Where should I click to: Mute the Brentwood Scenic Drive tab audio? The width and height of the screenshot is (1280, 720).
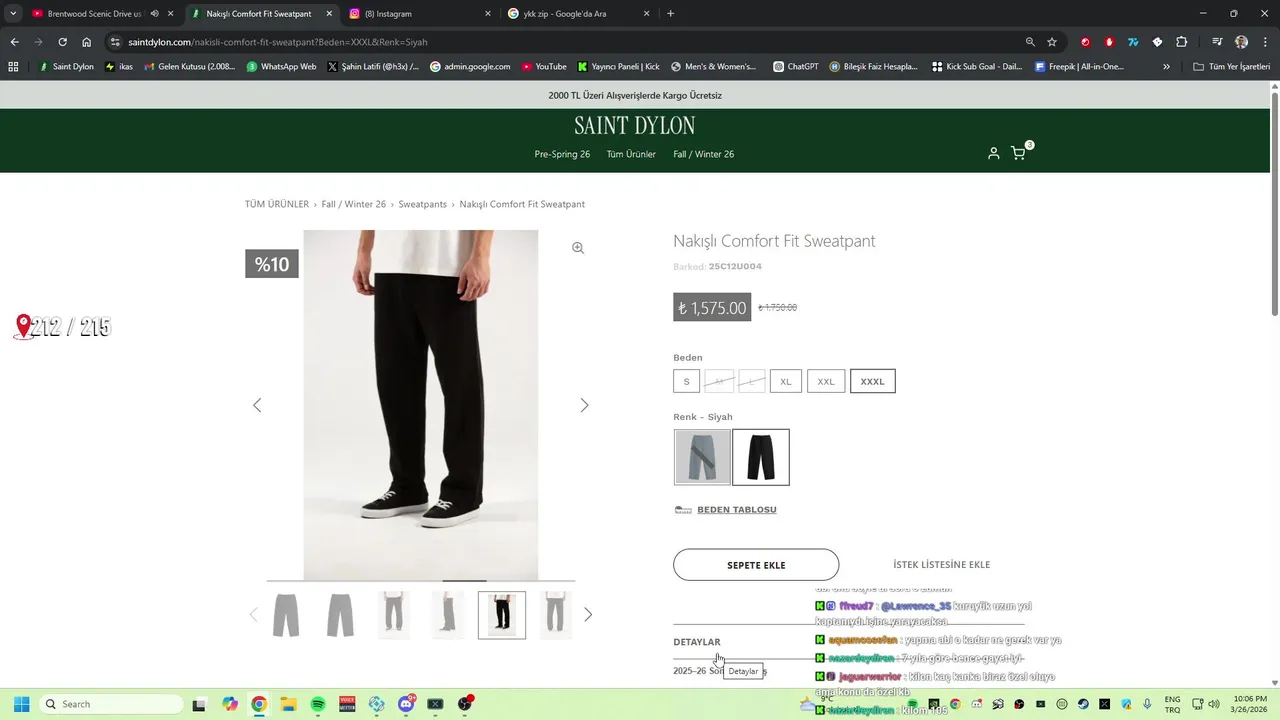(x=154, y=14)
